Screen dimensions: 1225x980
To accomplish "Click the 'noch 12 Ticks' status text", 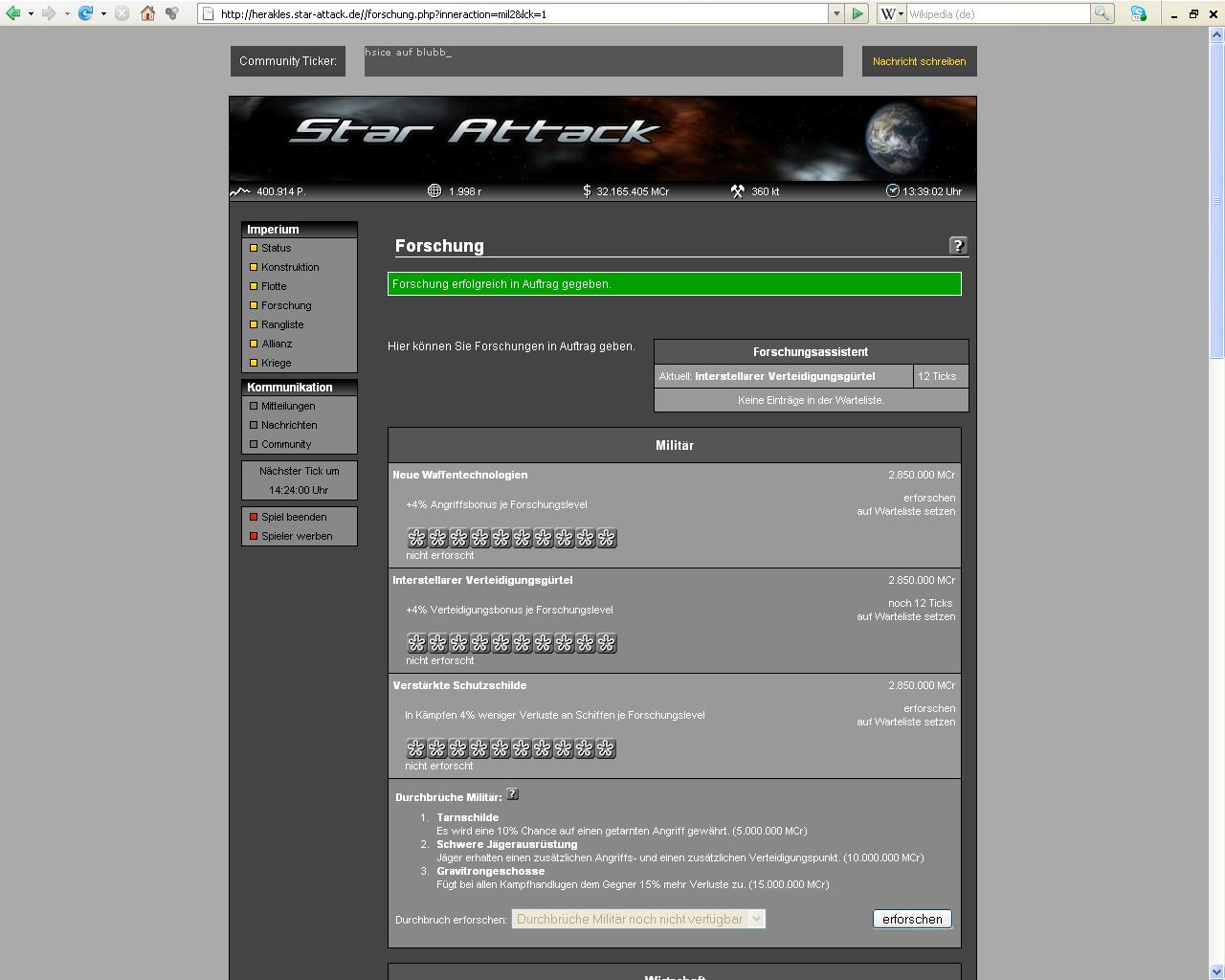I will 921,603.
